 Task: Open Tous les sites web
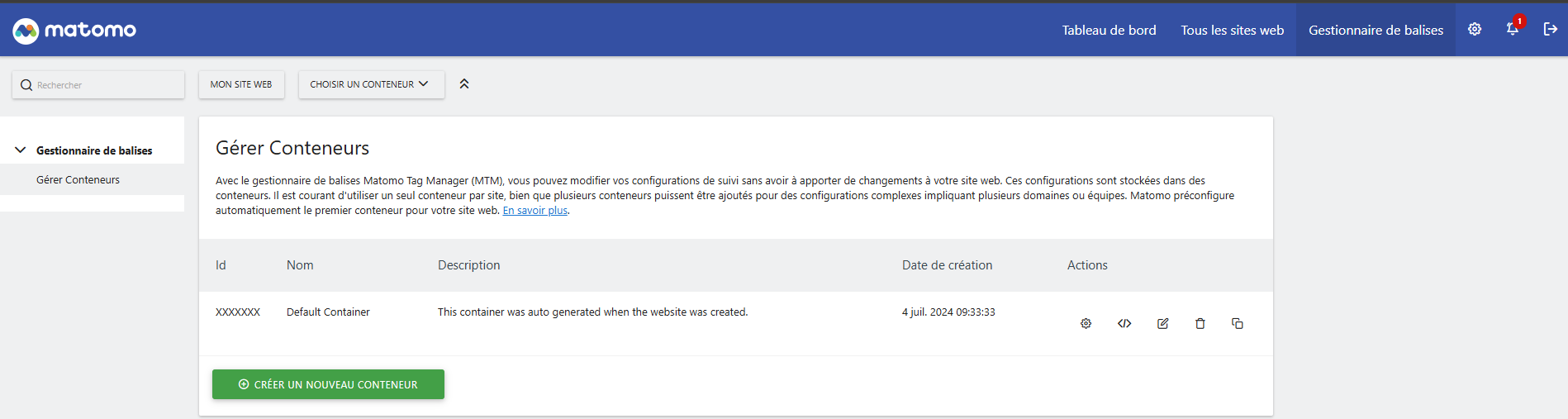pos(1232,31)
